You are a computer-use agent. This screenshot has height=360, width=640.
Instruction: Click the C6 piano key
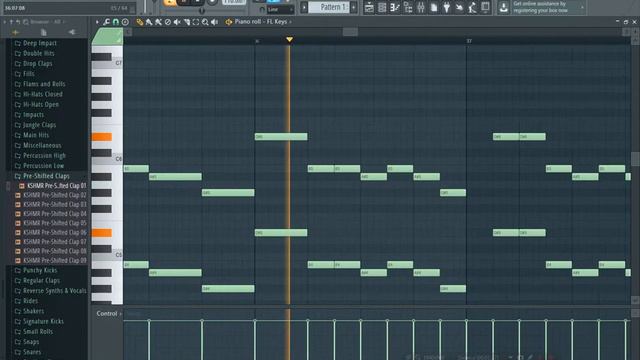116,159
